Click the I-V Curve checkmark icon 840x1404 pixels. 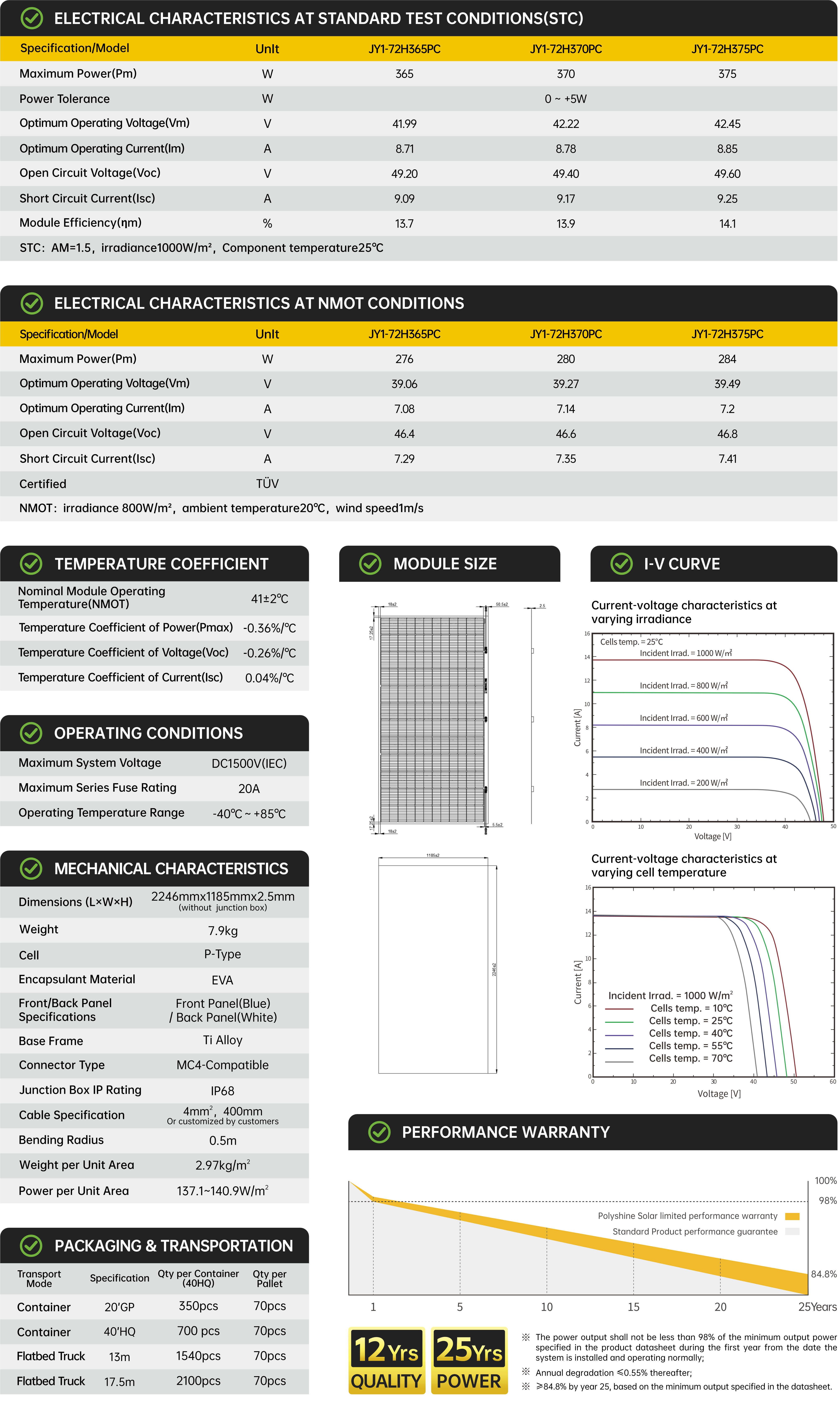622,564
